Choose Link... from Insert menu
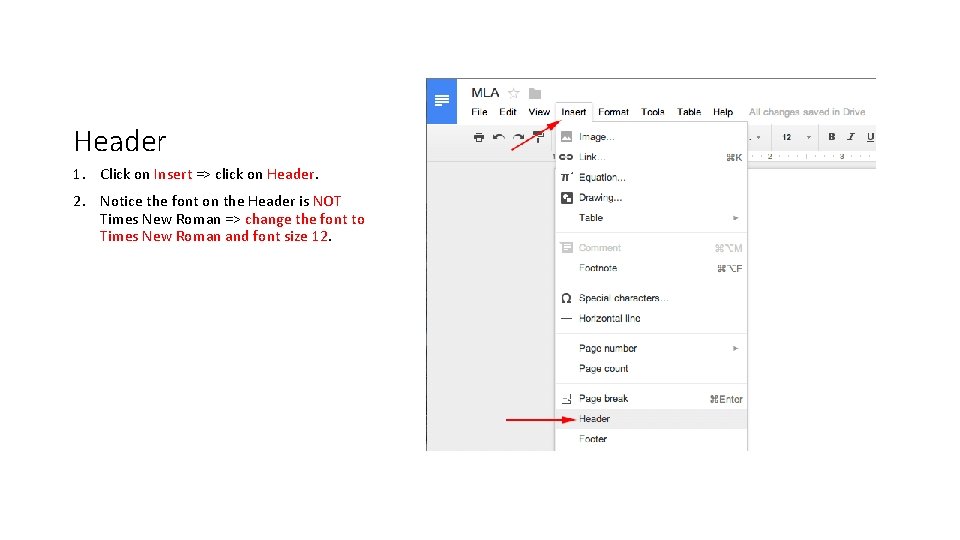This screenshot has width=960, height=540. pyautogui.click(x=651, y=157)
